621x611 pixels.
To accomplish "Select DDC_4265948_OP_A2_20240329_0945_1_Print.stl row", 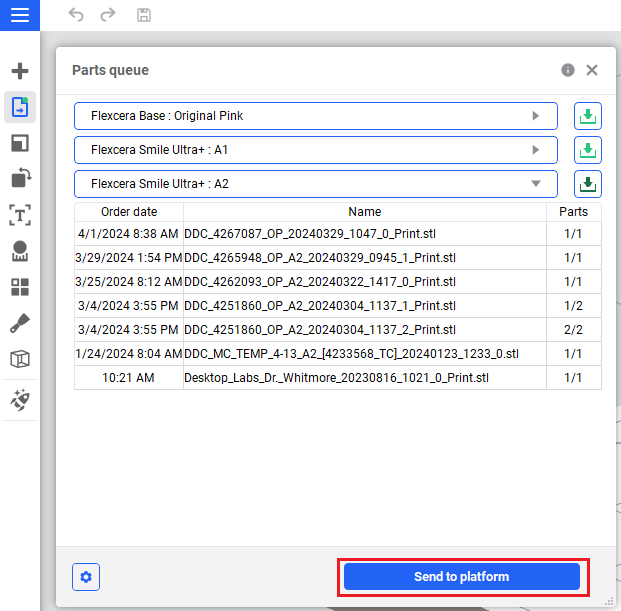I will 338,258.
